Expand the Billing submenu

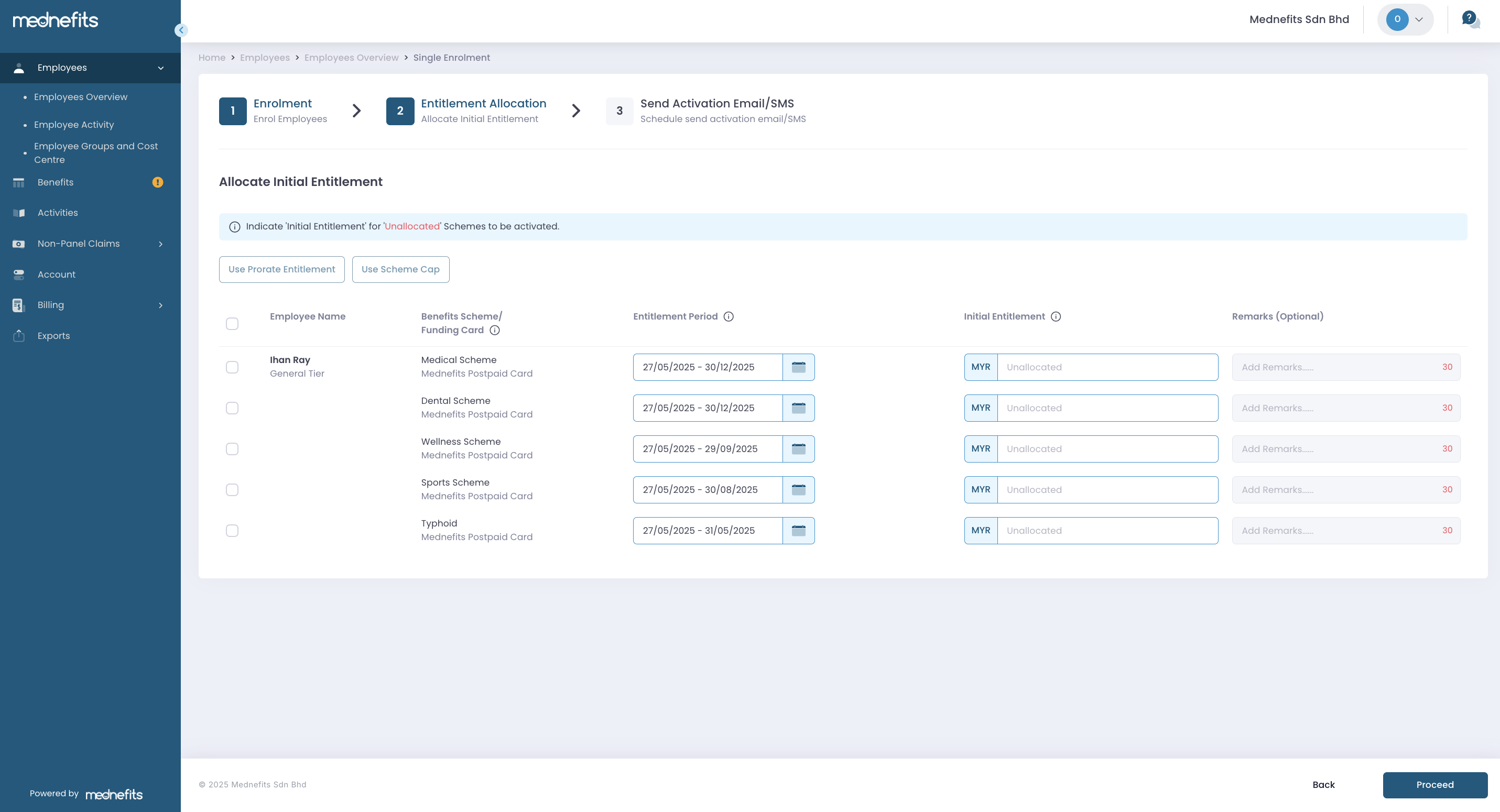click(161, 305)
